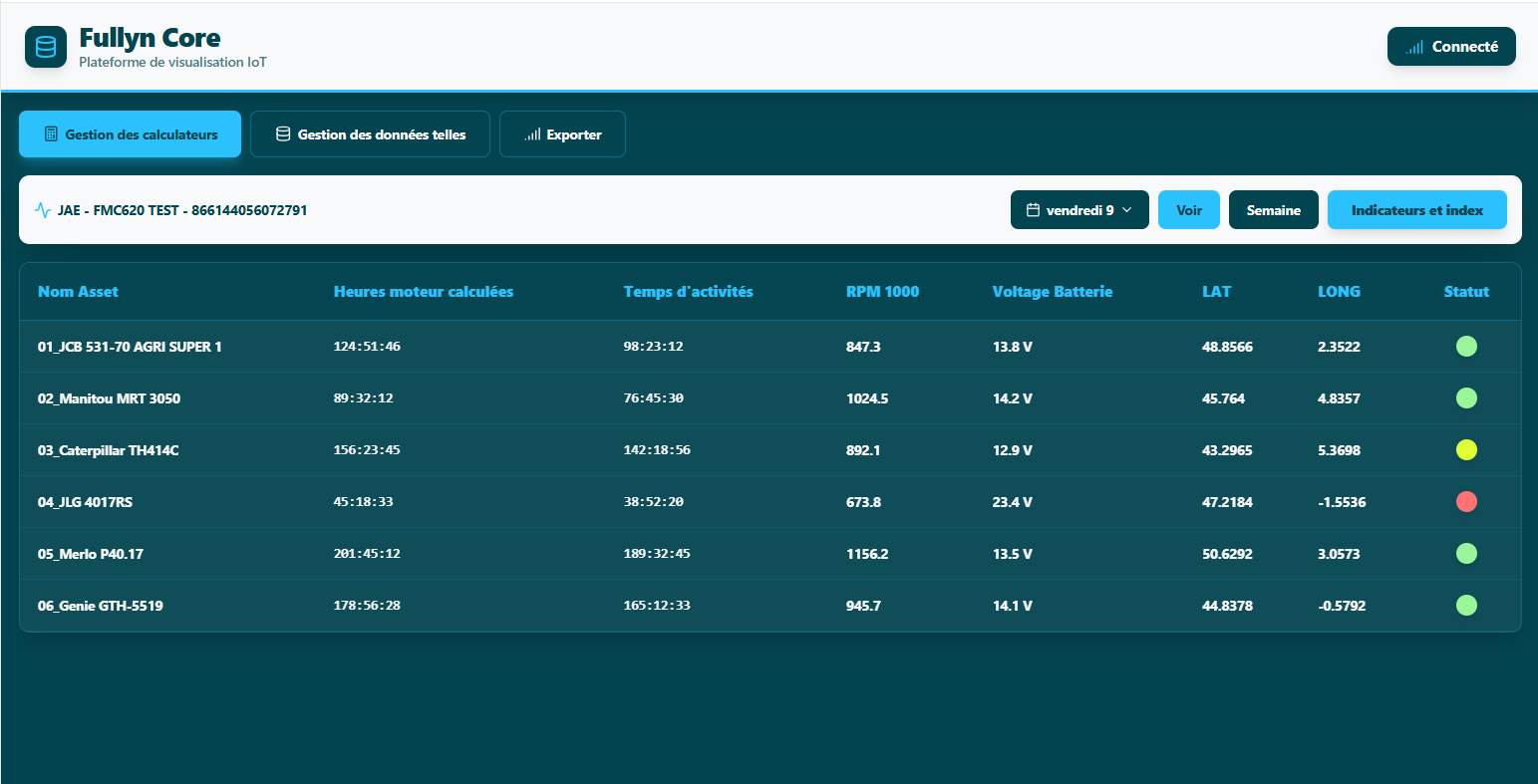Click latitude value 48.8566

tap(1228, 347)
